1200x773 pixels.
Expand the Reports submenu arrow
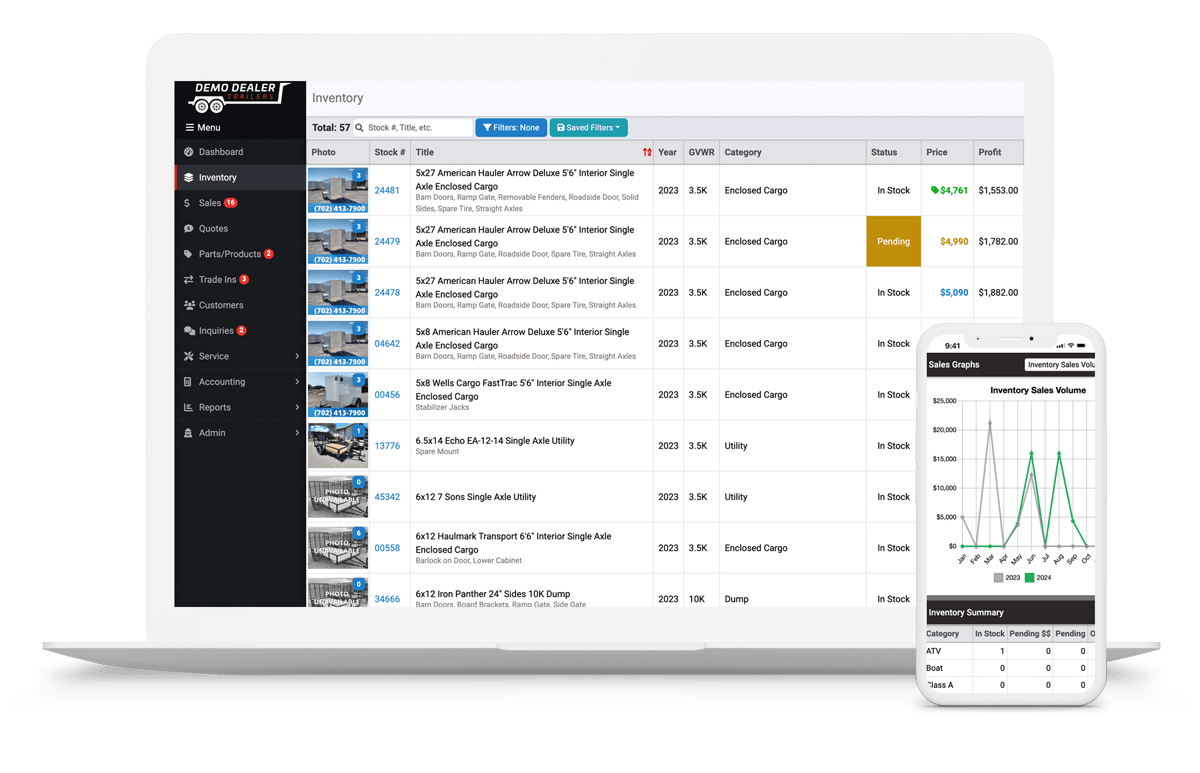pyautogui.click(x=297, y=408)
